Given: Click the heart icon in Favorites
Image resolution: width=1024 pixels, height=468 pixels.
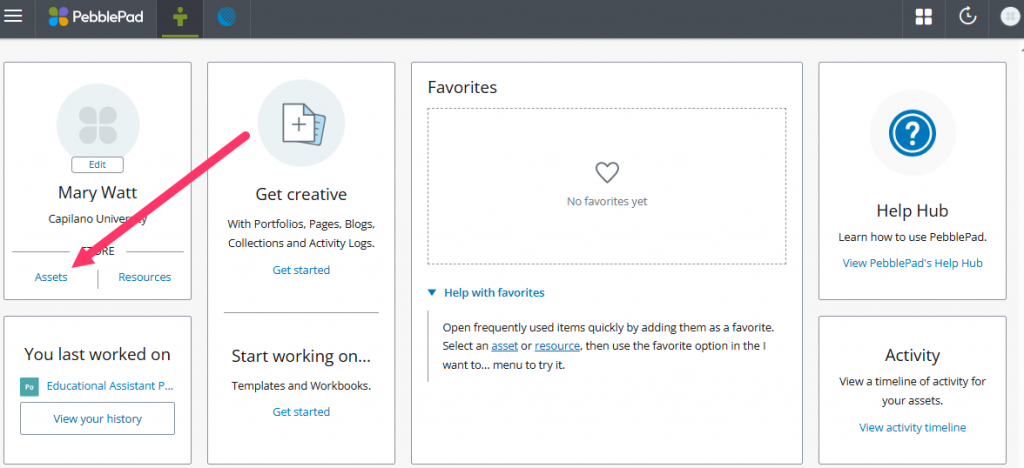Looking at the screenshot, I should click(x=607, y=172).
